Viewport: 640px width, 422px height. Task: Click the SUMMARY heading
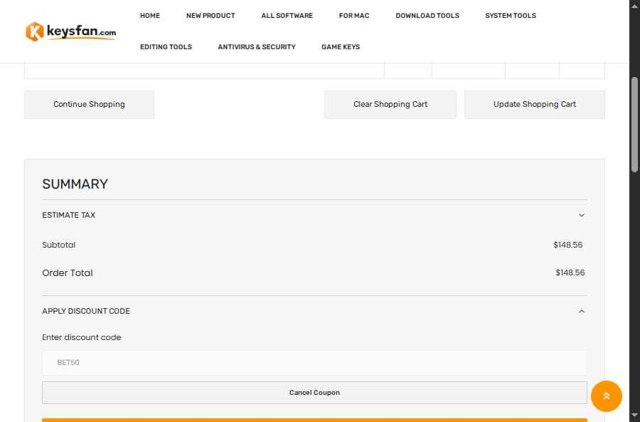tap(75, 184)
